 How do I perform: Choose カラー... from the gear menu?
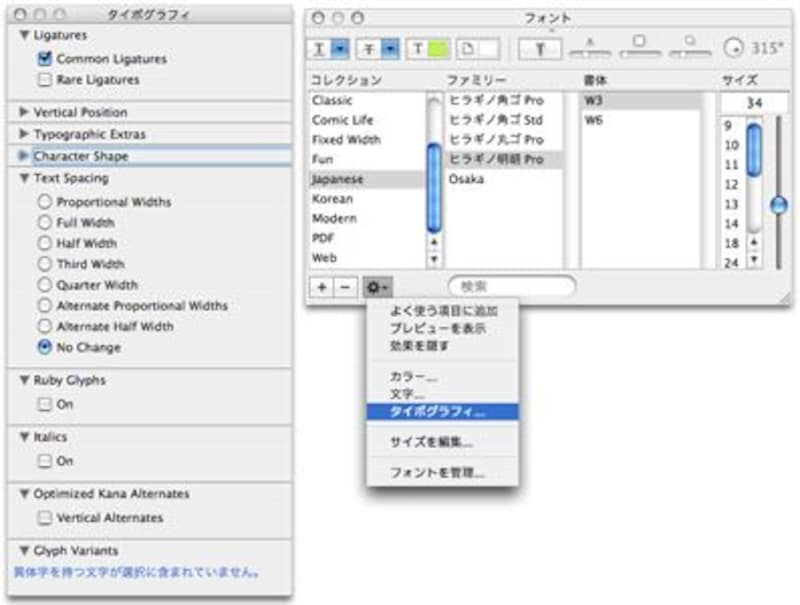click(414, 378)
